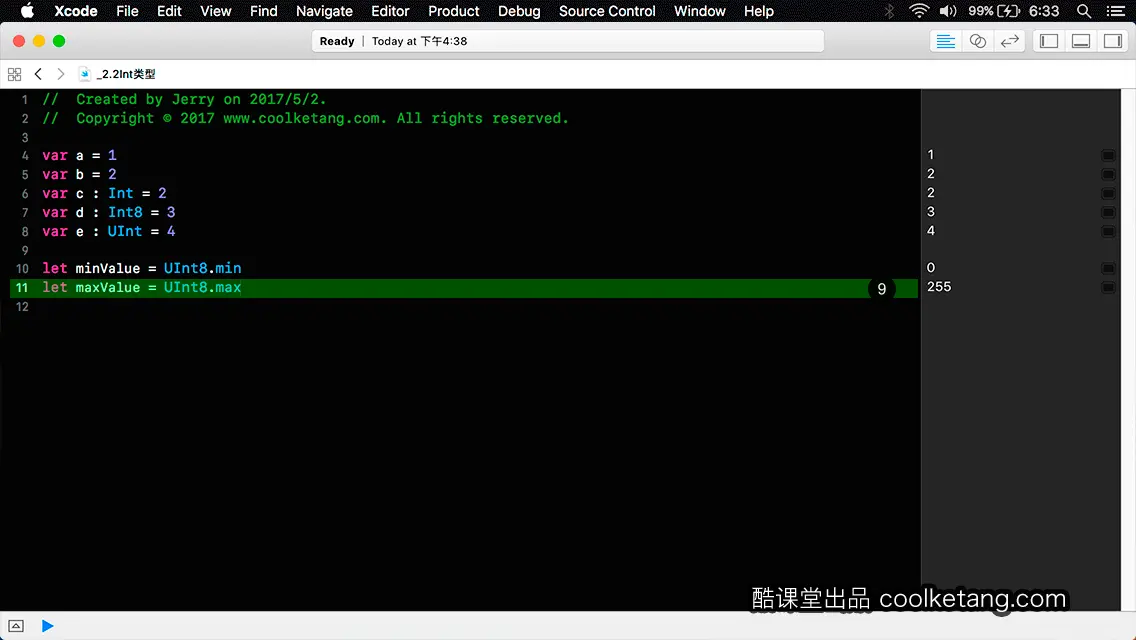Go forward in editor history

pos(61,74)
